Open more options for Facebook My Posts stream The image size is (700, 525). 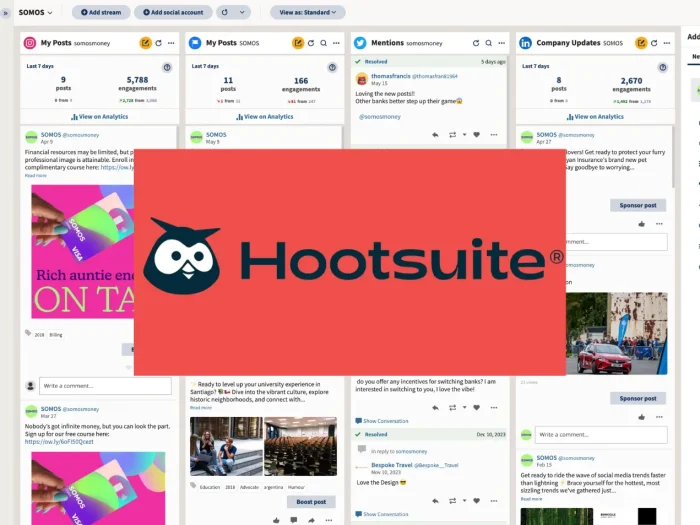336,43
